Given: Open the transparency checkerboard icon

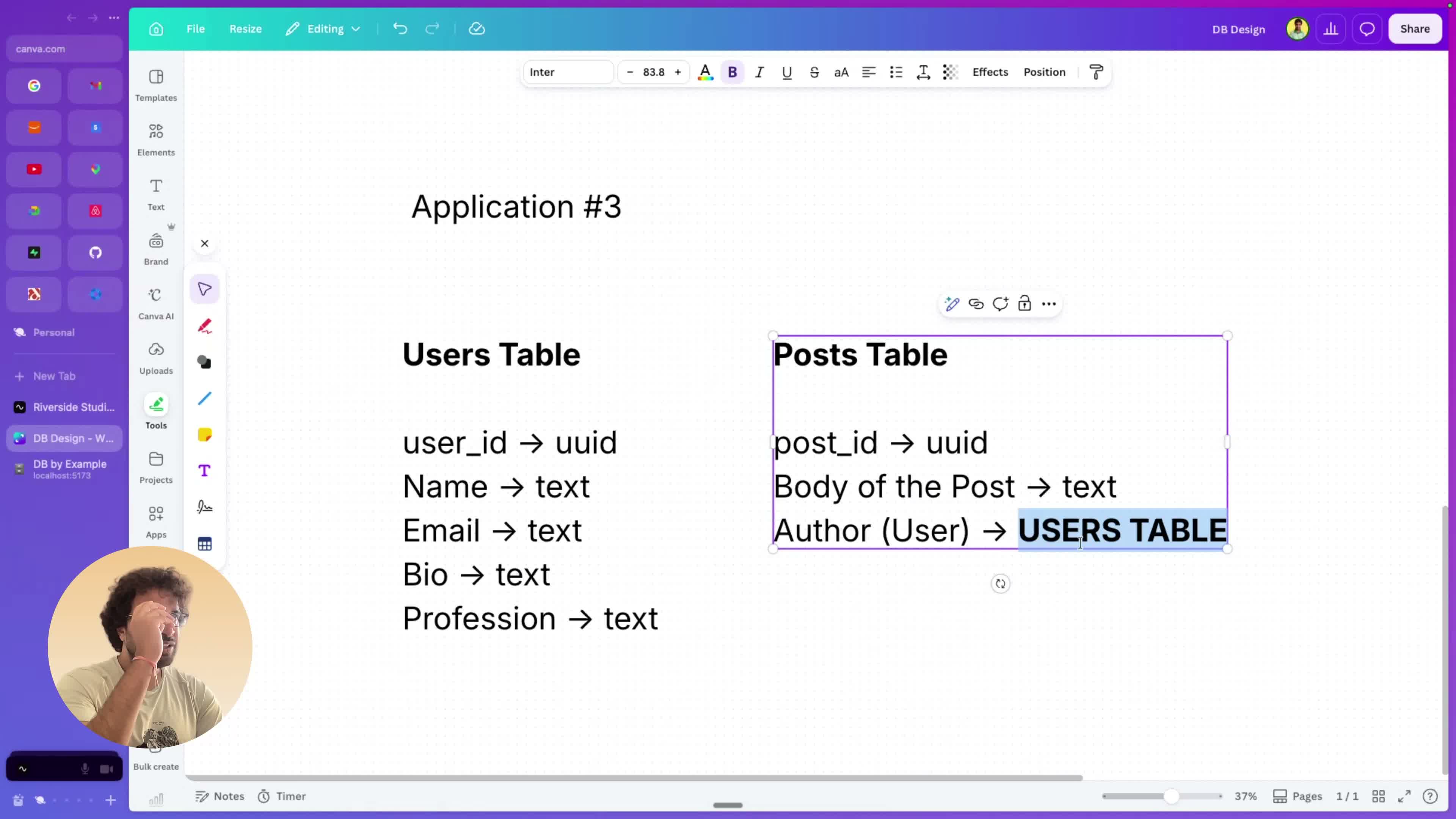Looking at the screenshot, I should pos(950,72).
